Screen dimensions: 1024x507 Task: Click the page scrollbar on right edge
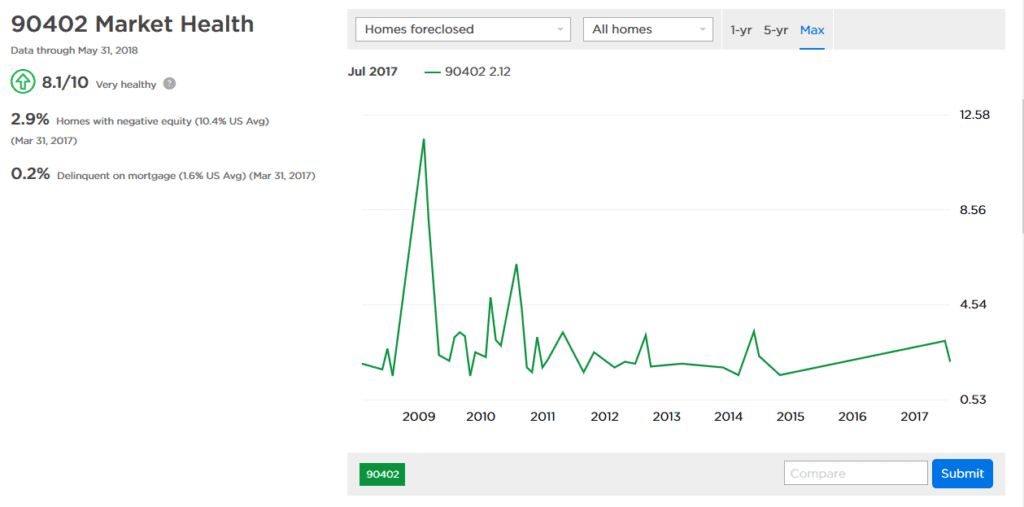(1021, 163)
